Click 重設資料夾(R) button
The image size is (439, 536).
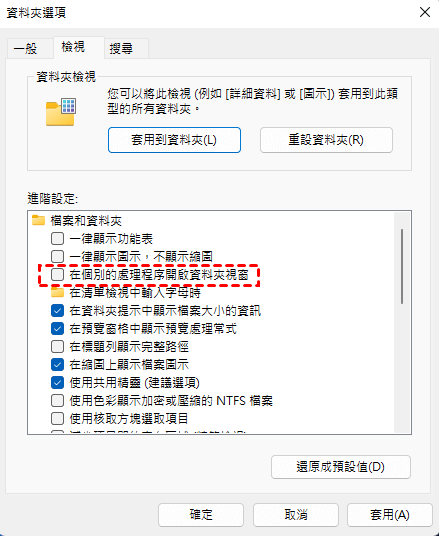pyautogui.click(x=326, y=140)
